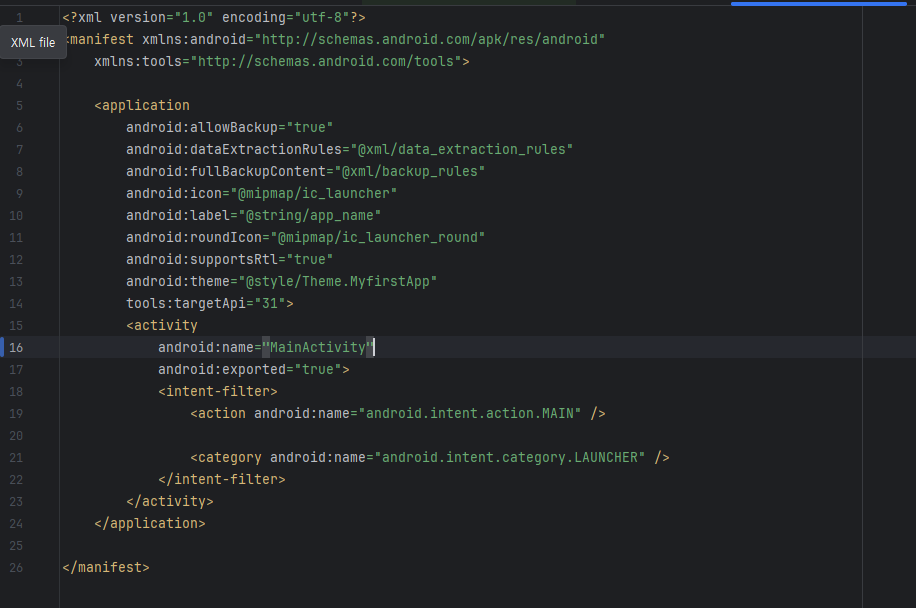The image size is (916, 608).
Task: Click line number 5 in the gutter
Action: click(x=19, y=106)
